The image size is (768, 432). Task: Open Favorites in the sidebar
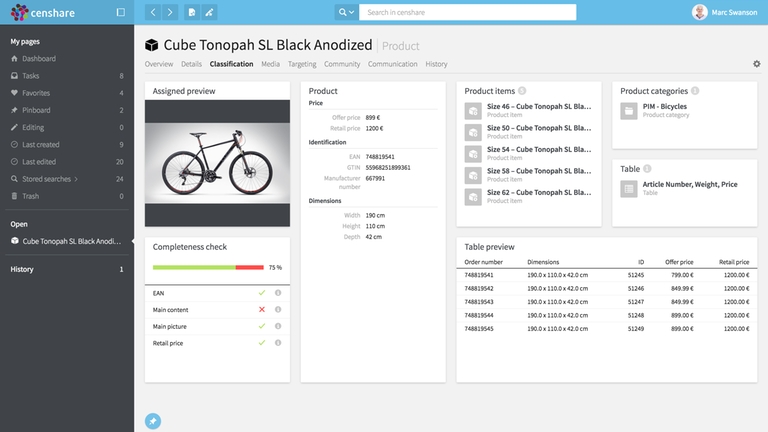36,93
